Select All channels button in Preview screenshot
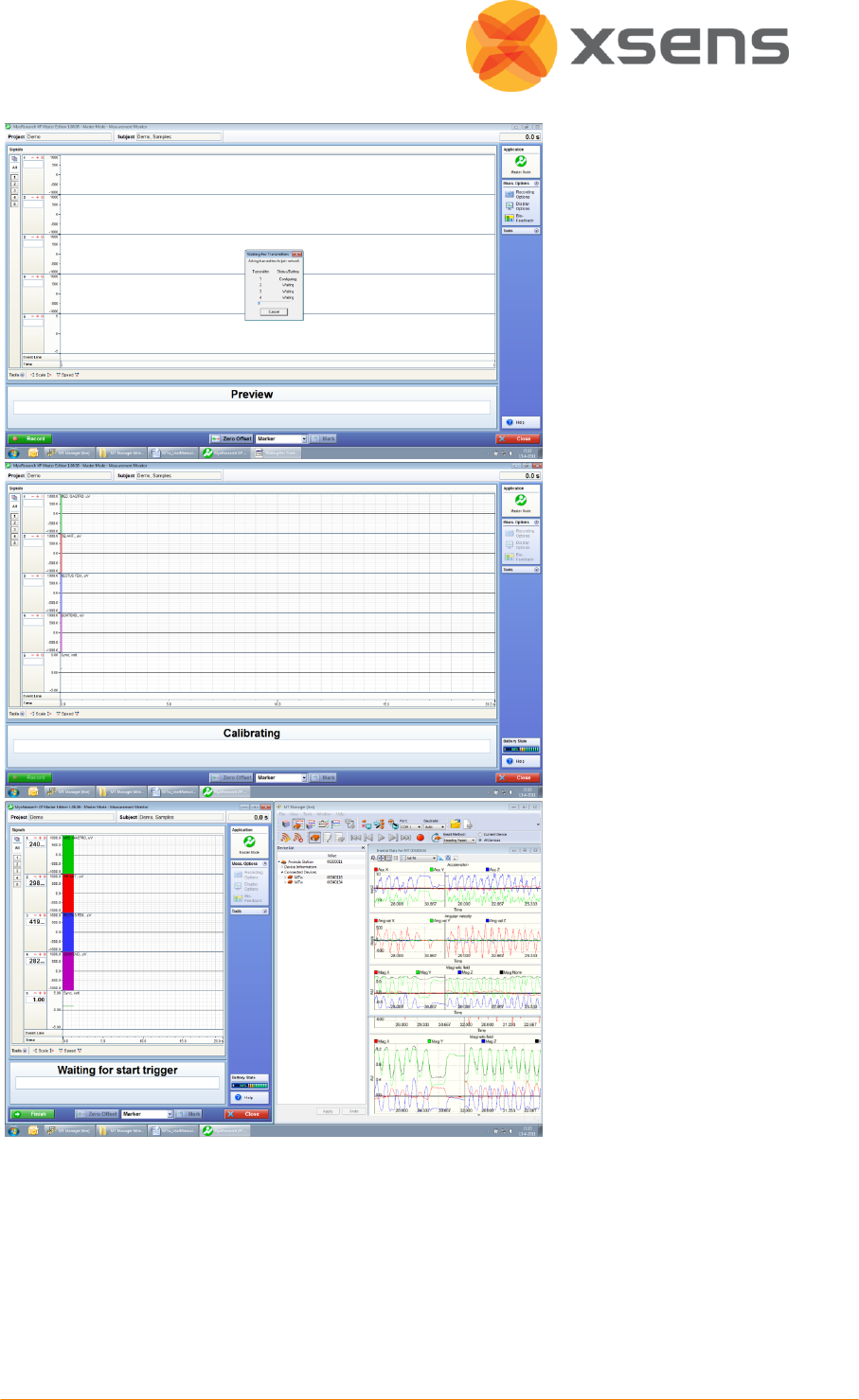This screenshot has width=859, height=1400. (x=14, y=168)
